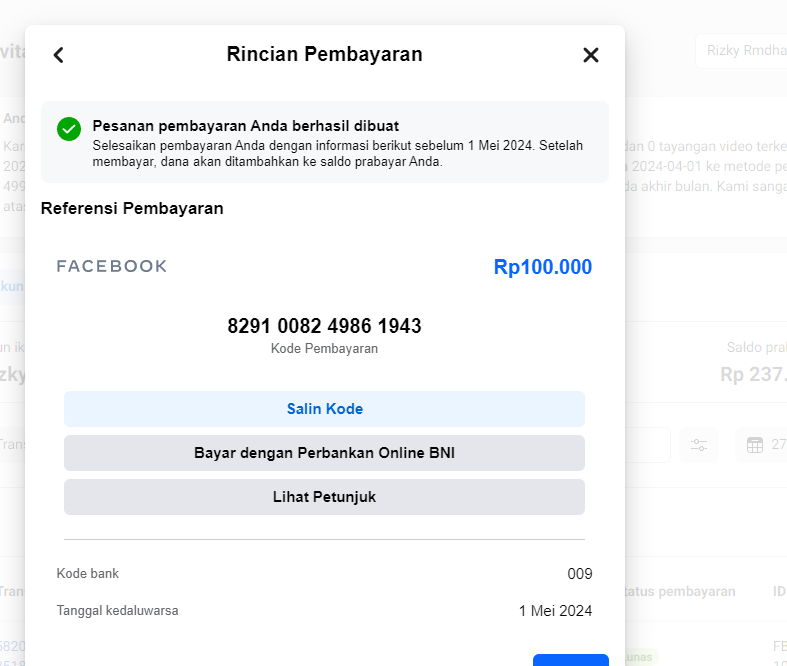Click the blue button at dialog bottom
The width and height of the screenshot is (787, 666).
coord(570,660)
